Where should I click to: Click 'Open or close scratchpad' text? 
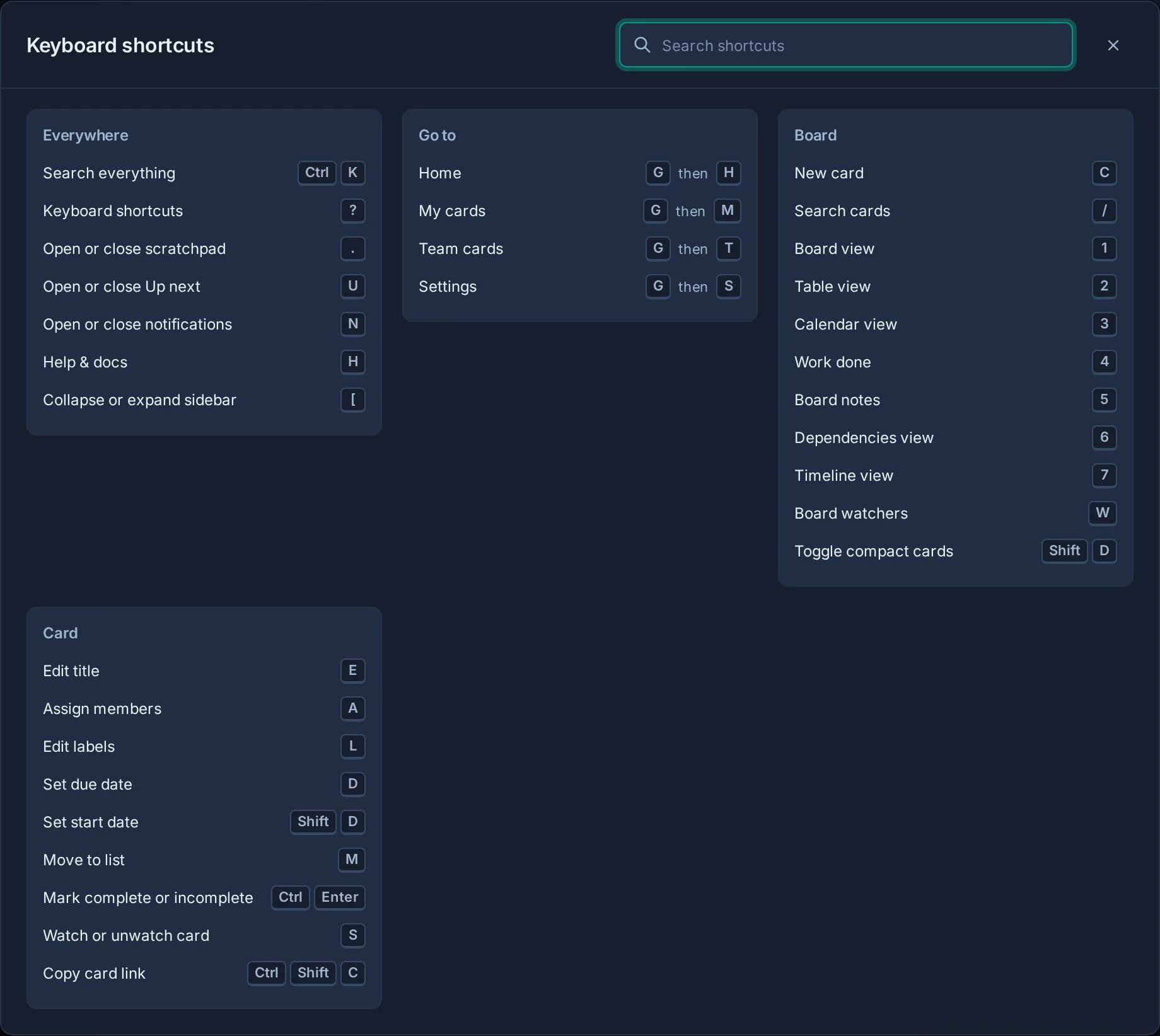pyautogui.click(x=134, y=248)
